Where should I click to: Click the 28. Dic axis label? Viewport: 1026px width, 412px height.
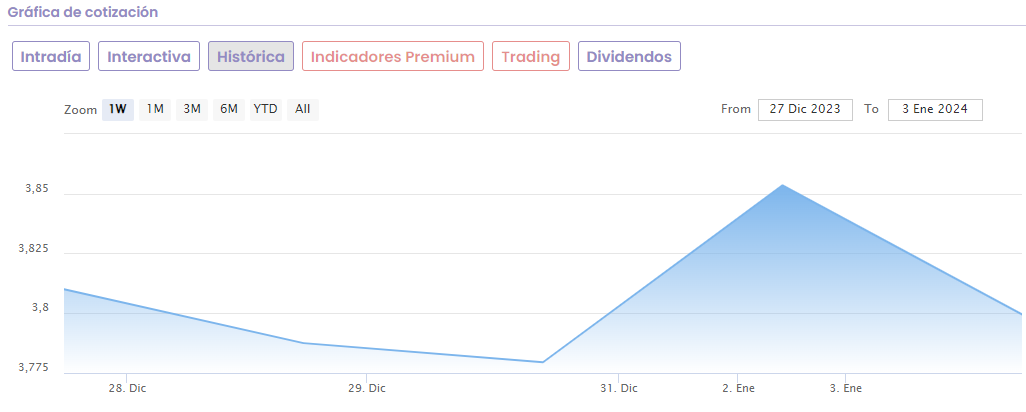[x=128, y=388]
